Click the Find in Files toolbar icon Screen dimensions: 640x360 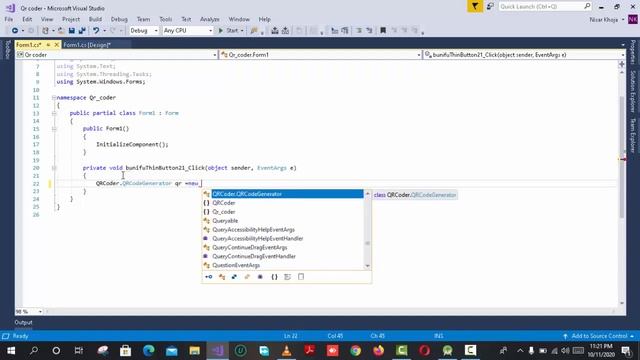(254, 31)
